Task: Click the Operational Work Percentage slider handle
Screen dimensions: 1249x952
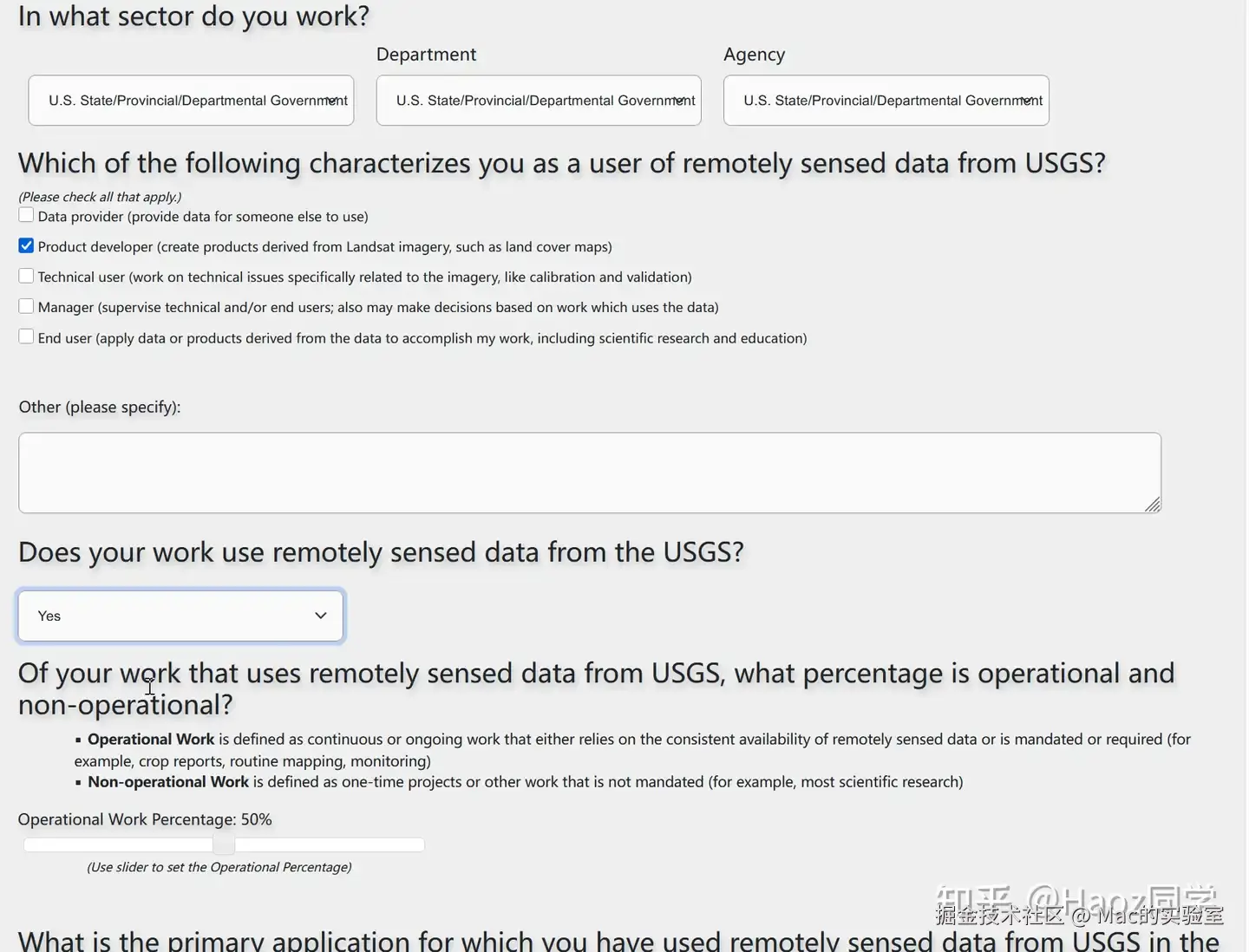Action: coord(224,844)
